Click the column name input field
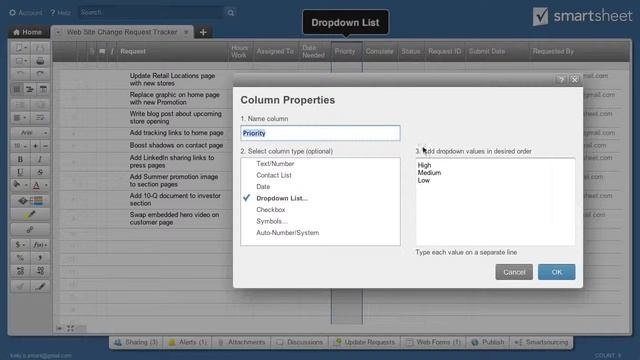This screenshot has width=640, height=360. tap(320, 133)
